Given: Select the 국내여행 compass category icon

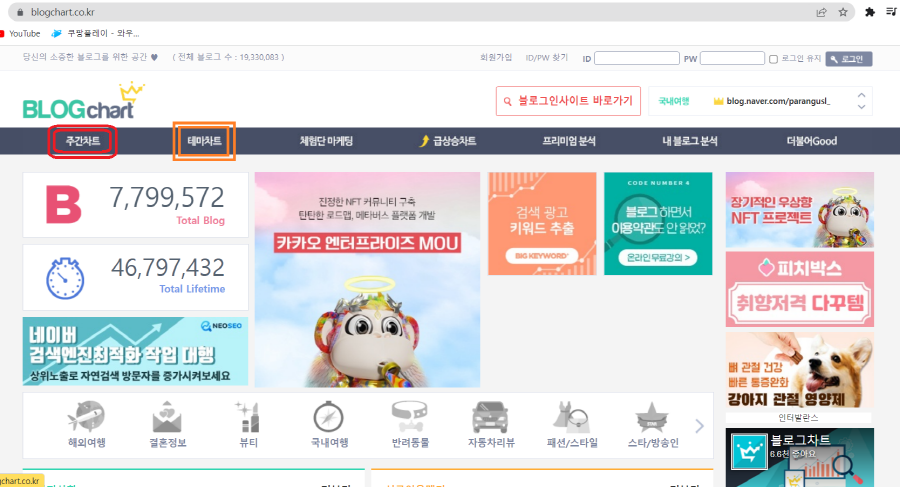Looking at the screenshot, I should [328, 417].
